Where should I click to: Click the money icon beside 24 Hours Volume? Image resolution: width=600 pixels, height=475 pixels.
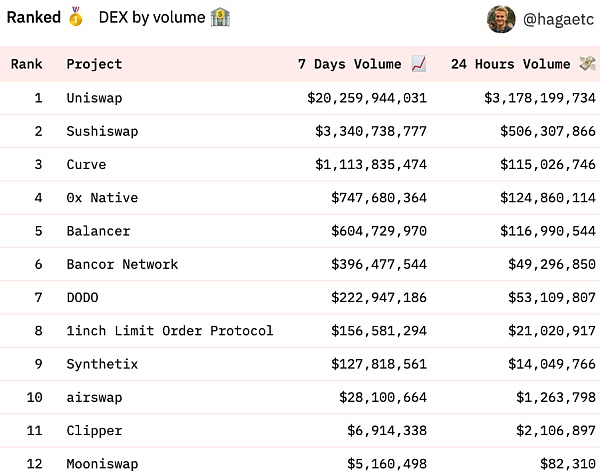coord(587,64)
